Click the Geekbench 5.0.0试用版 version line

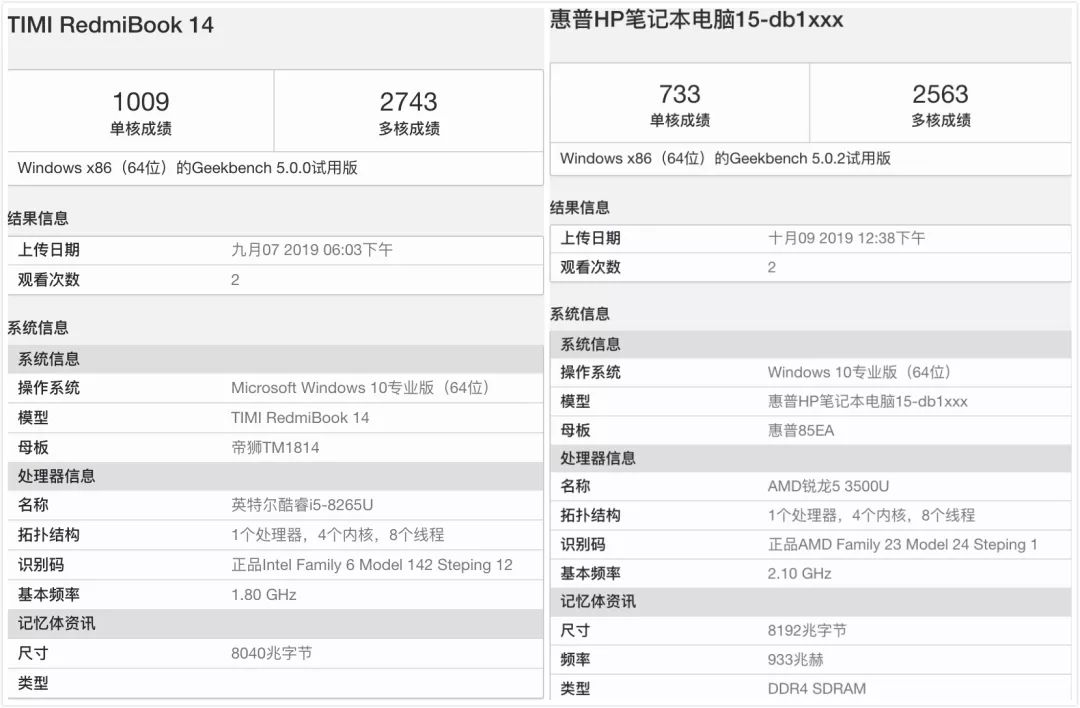pyautogui.click(x=187, y=168)
